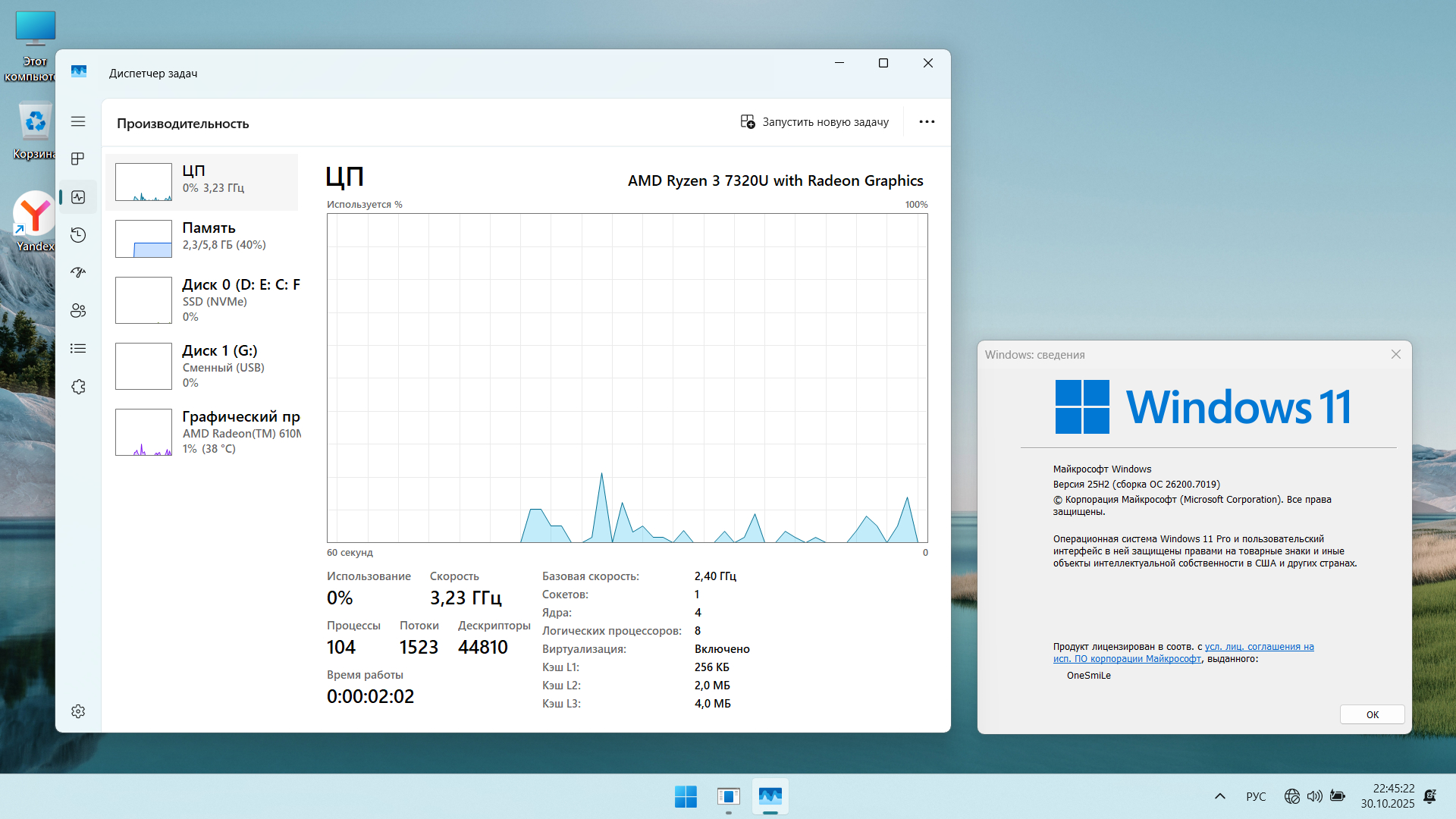The image size is (1456, 819).
Task: Show hidden system tray icons chevron
Action: 1219,796
